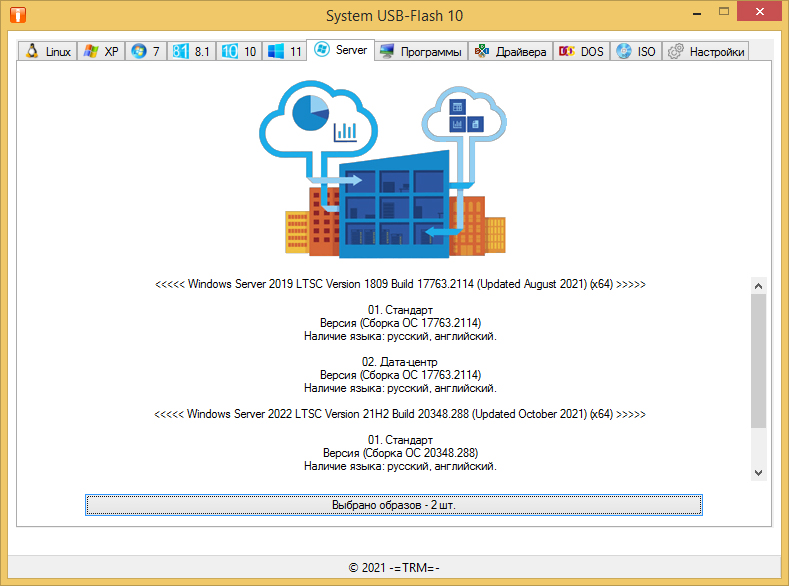The height and width of the screenshot is (586, 789).
Task: Select Windows Server 2019 02. Дата-центр edition
Action: [x=400, y=361]
